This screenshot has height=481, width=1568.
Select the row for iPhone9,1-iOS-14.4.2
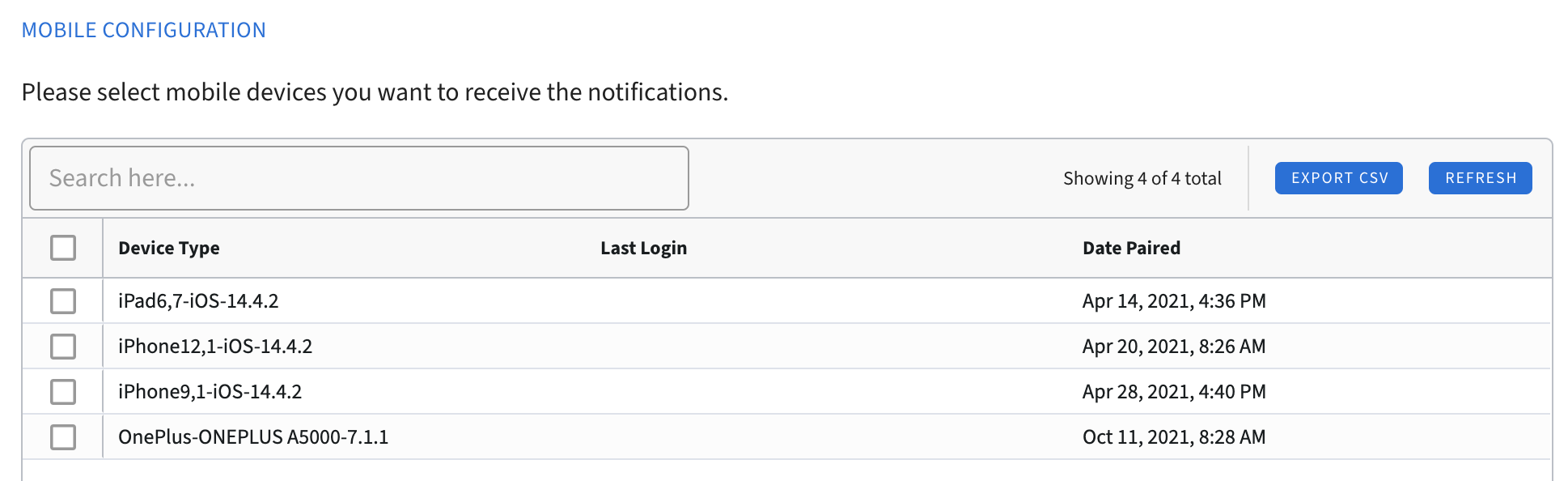tap(566, 391)
